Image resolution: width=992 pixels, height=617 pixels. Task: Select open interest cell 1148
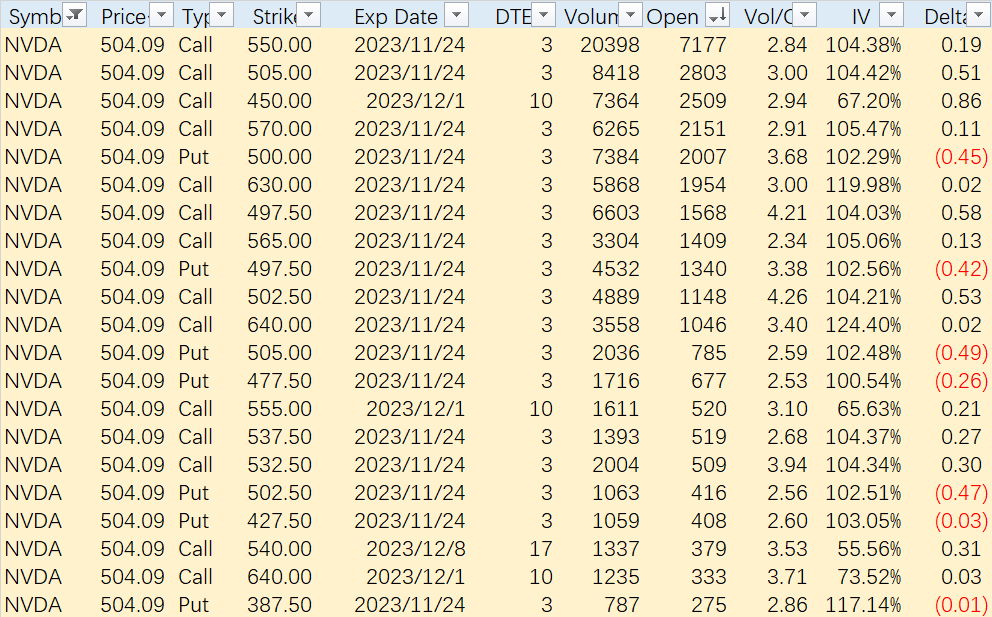pos(703,296)
